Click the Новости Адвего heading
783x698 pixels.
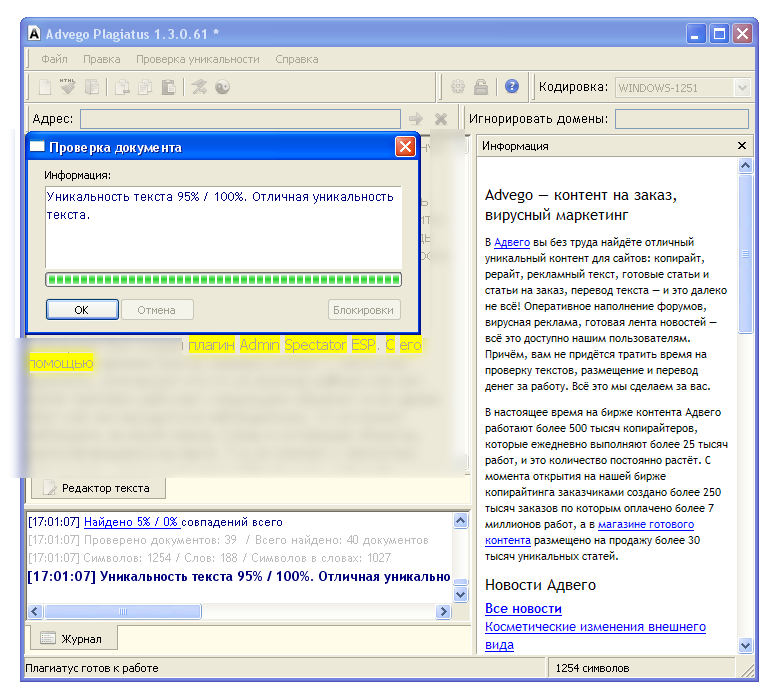(x=540, y=585)
